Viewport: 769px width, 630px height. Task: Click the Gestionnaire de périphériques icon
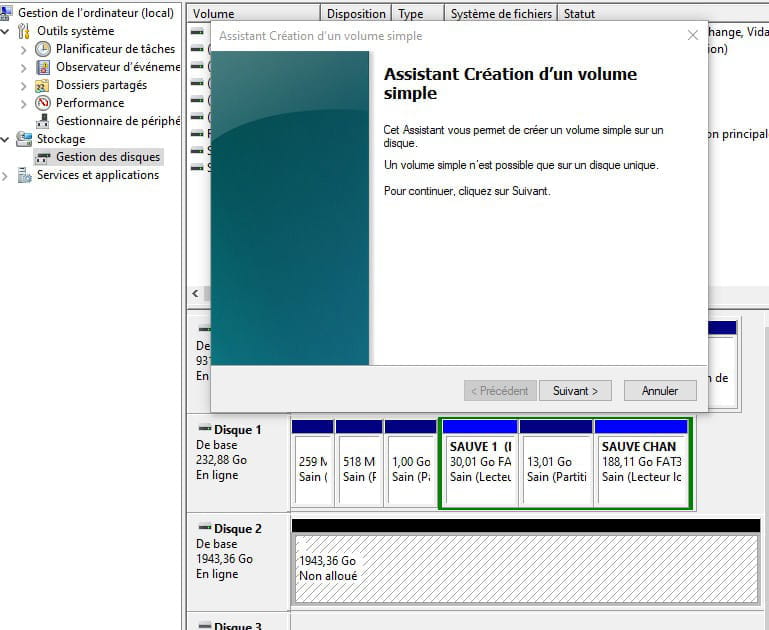tap(43, 121)
